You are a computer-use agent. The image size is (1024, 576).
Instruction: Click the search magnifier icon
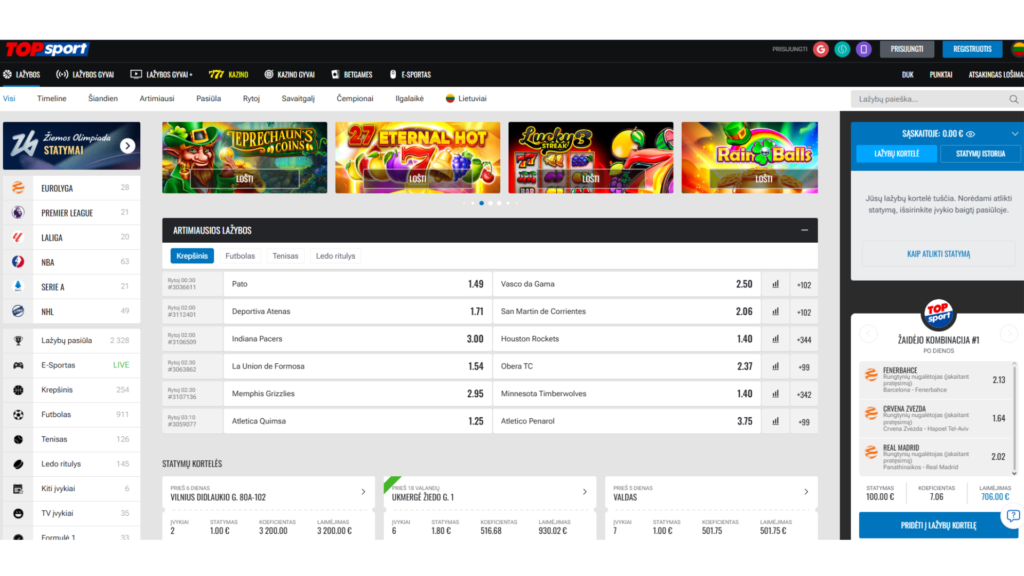click(1014, 99)
